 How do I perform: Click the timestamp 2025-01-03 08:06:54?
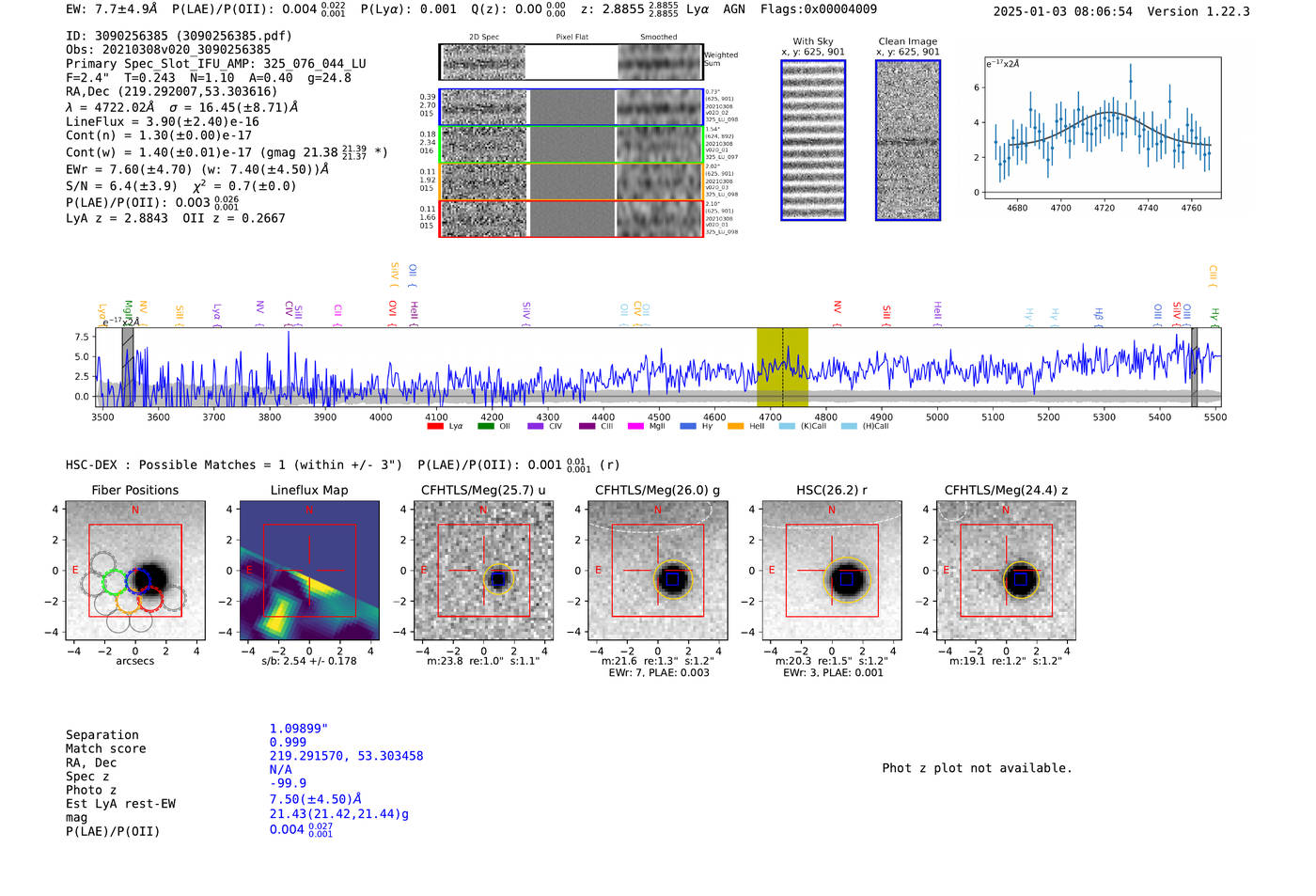(1063, 11)
